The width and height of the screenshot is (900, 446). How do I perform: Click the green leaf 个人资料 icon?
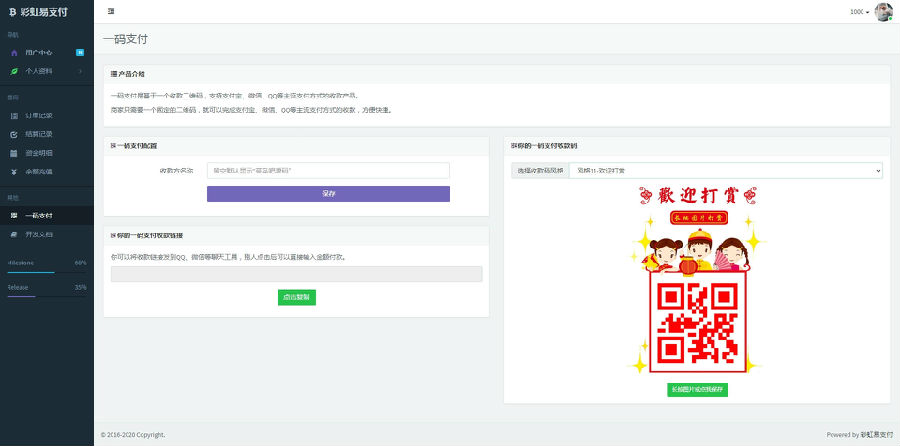(14, 71)
